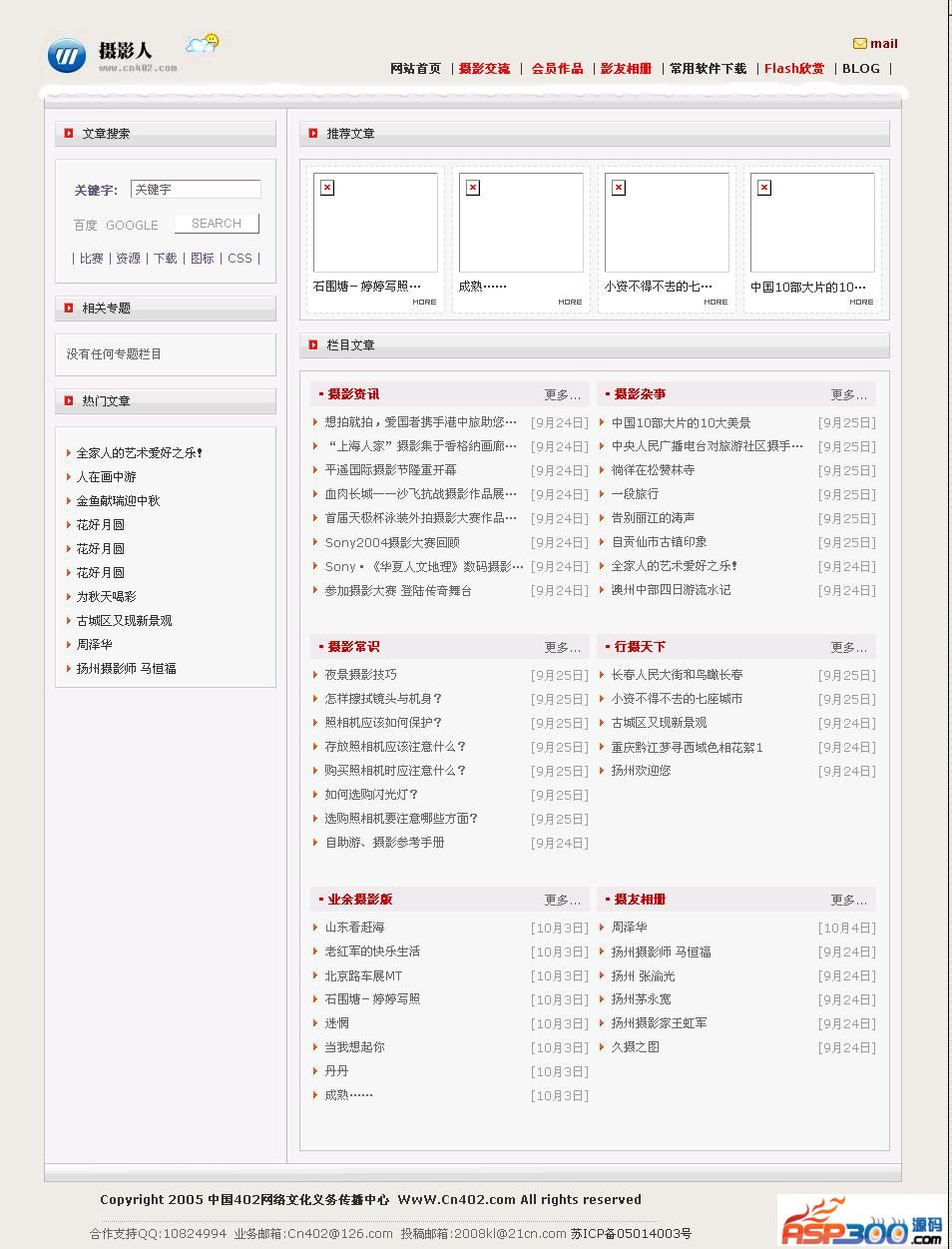Expand 更多 for 业余摄影版 section
The height and width of the screenshot is (1249, 952).
pos(562,900)
